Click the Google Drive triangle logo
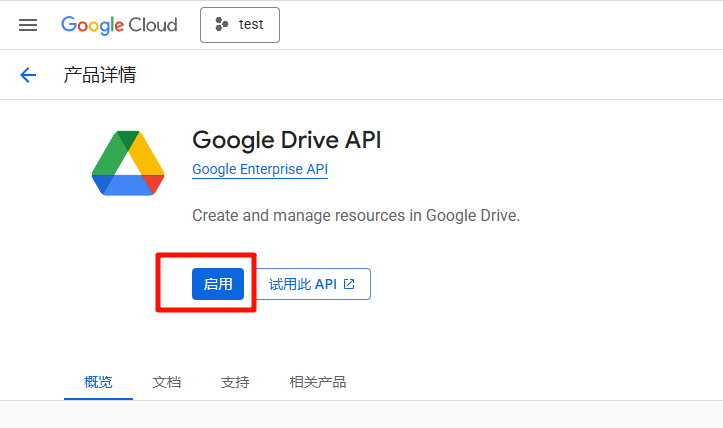Screen dimensions: 723x428 point(128,163)
